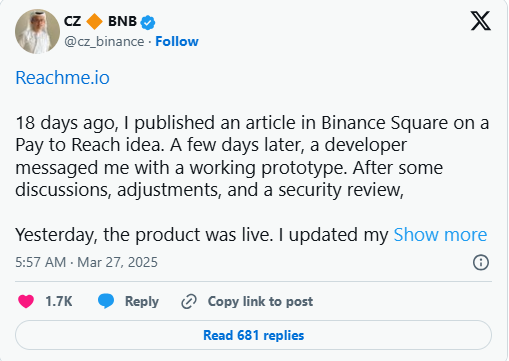Expand the post with Show more
Screen dimensions: 509x361
point(440,235)
